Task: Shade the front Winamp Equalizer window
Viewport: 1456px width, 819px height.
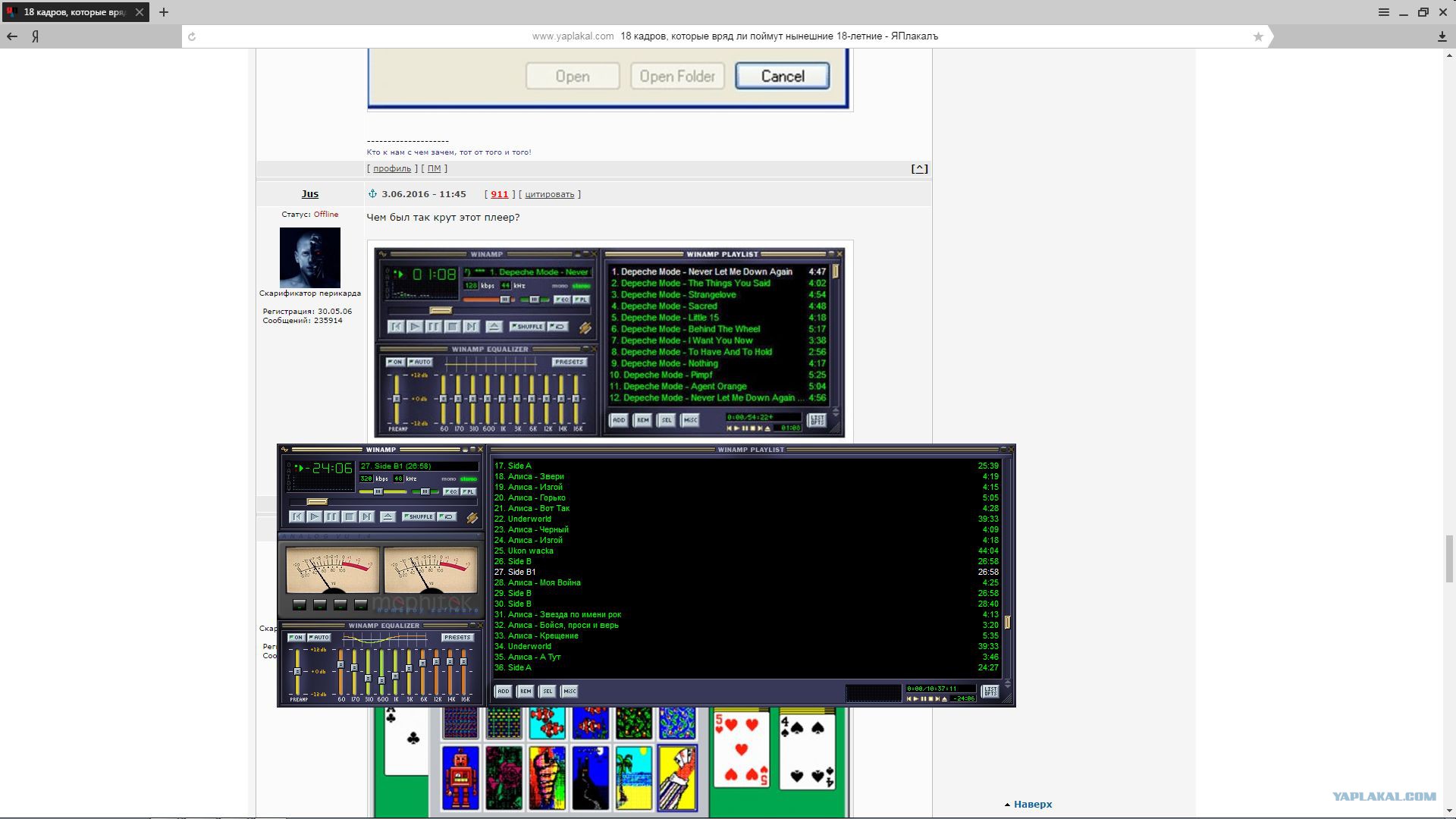Action: tap(472, 626)
